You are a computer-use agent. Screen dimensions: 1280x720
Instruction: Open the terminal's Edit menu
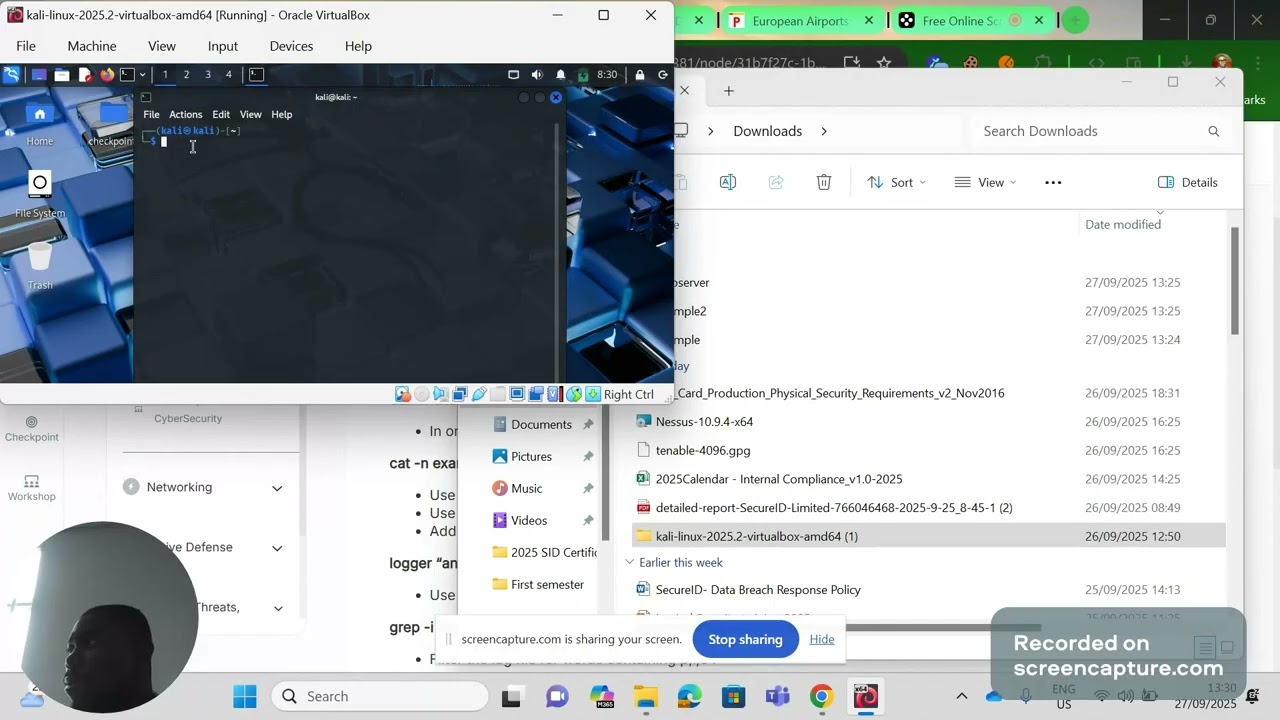(221, 114)
